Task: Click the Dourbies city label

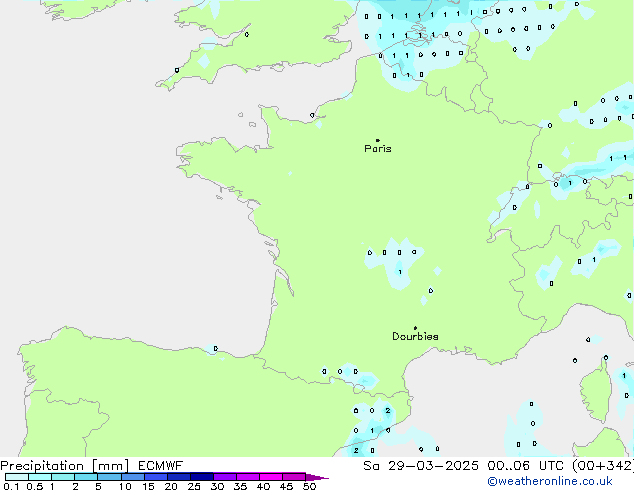Action: coord(415,336)
